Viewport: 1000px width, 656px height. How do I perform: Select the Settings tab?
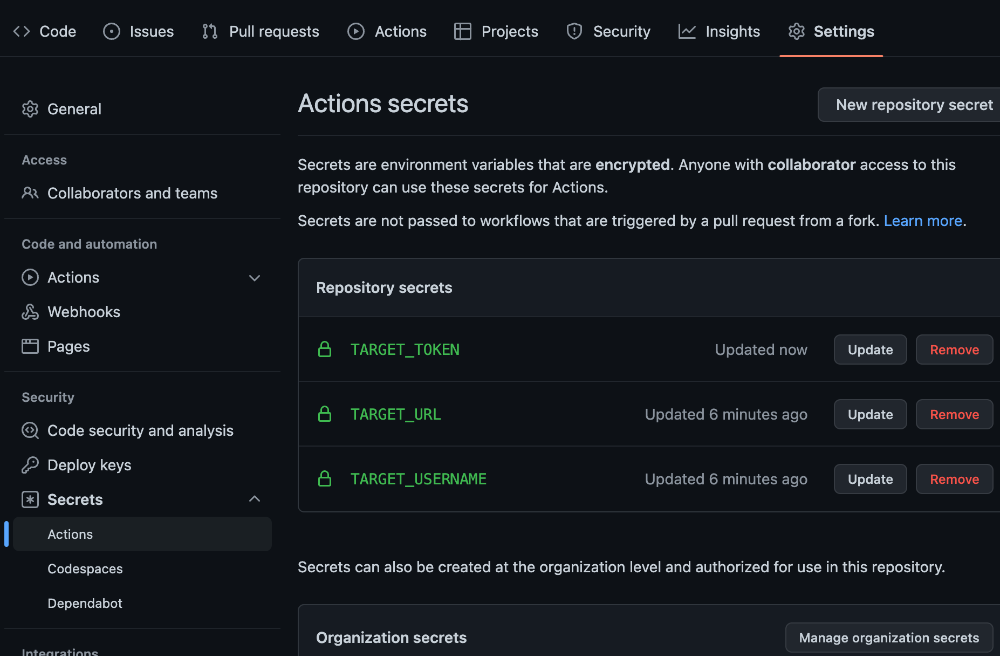click(x=831, y=31)
